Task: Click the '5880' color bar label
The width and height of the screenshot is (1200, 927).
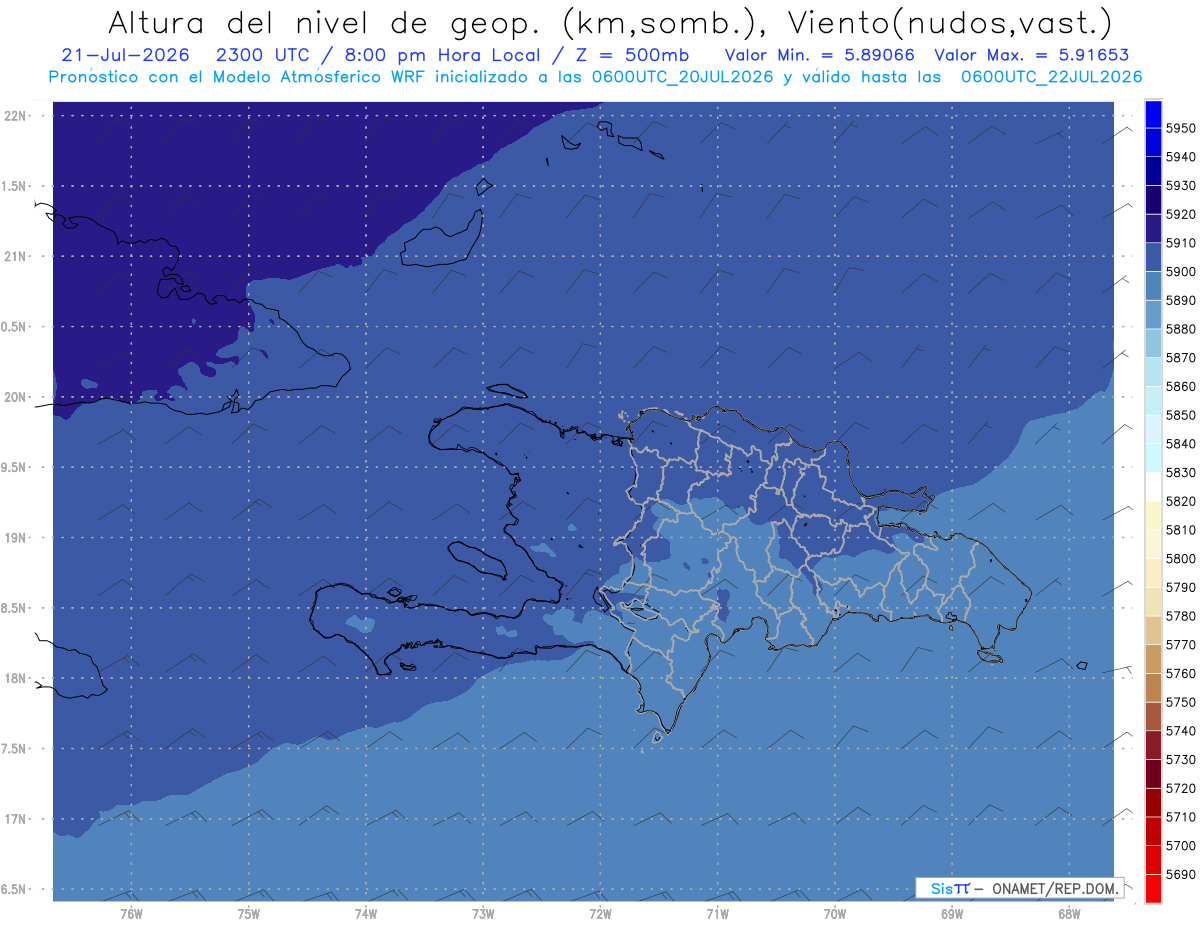Action: point(1180,329)
